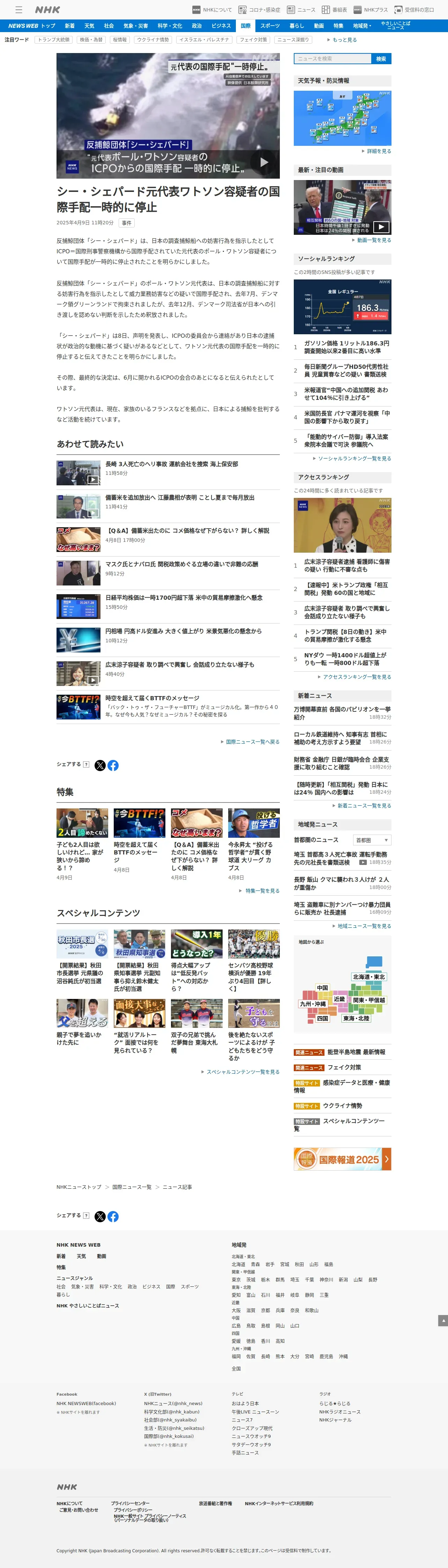Screen dimensions: 448x1568
Task: Select 北海道・東北 on the region map
Action: click(x=369, y=977)
